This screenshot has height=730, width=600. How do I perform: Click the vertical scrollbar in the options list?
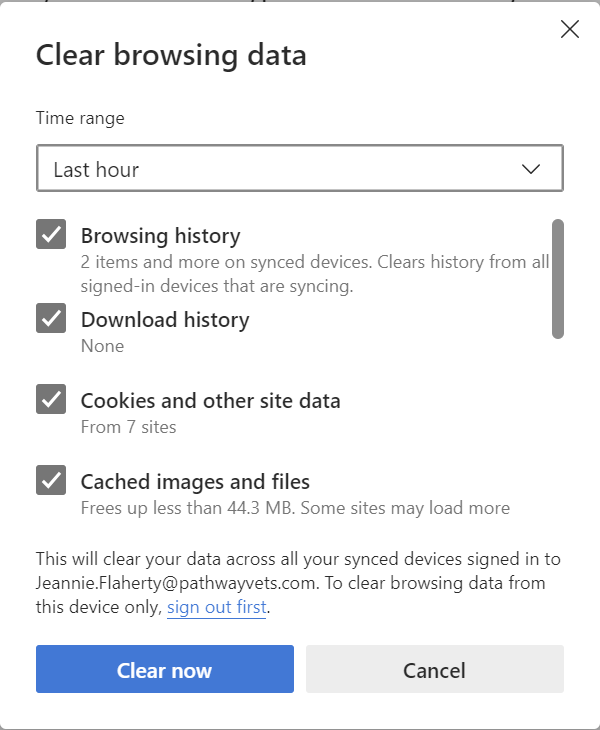click(558, 280)
